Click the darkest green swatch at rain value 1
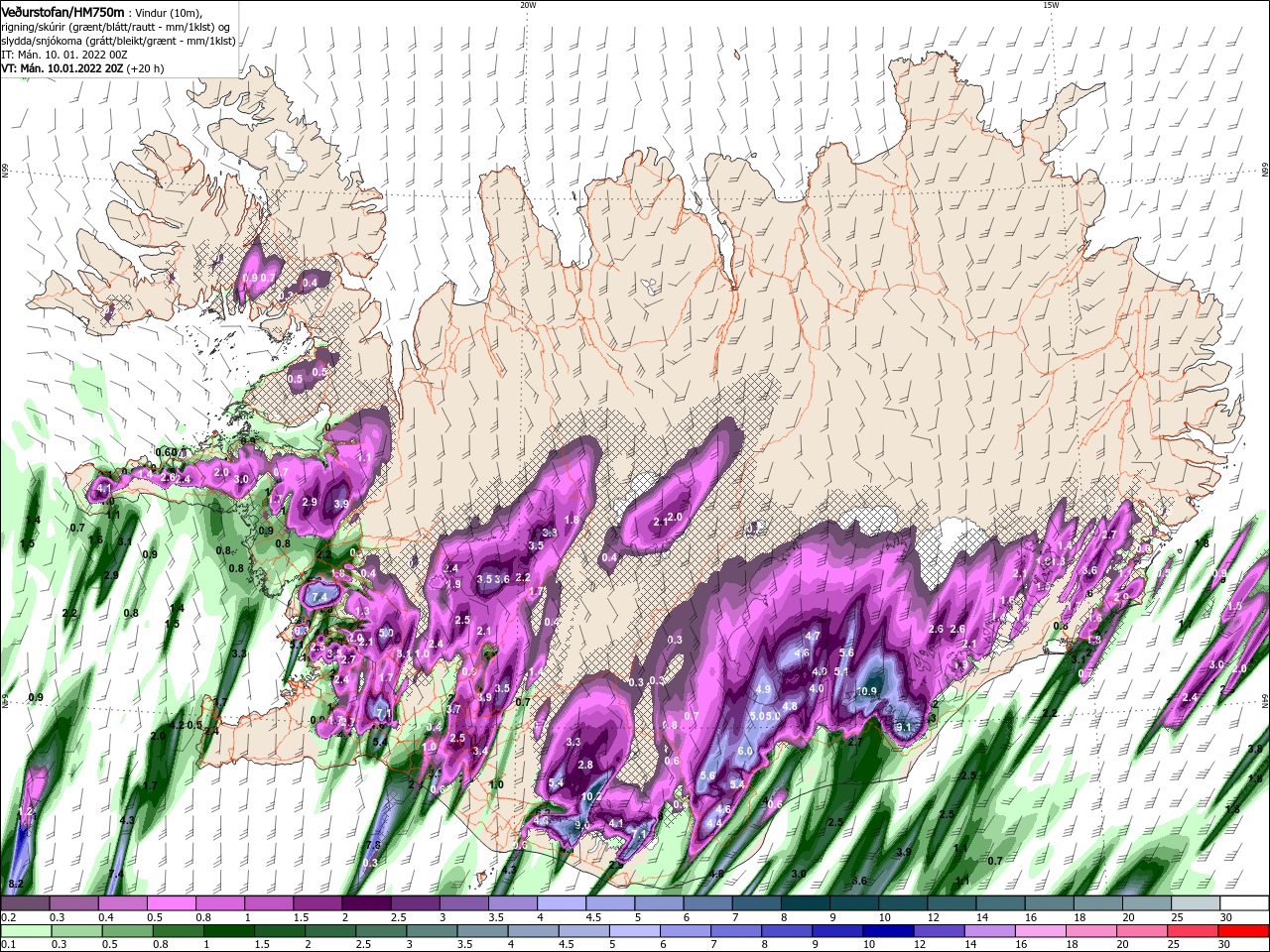 (229, 931)
